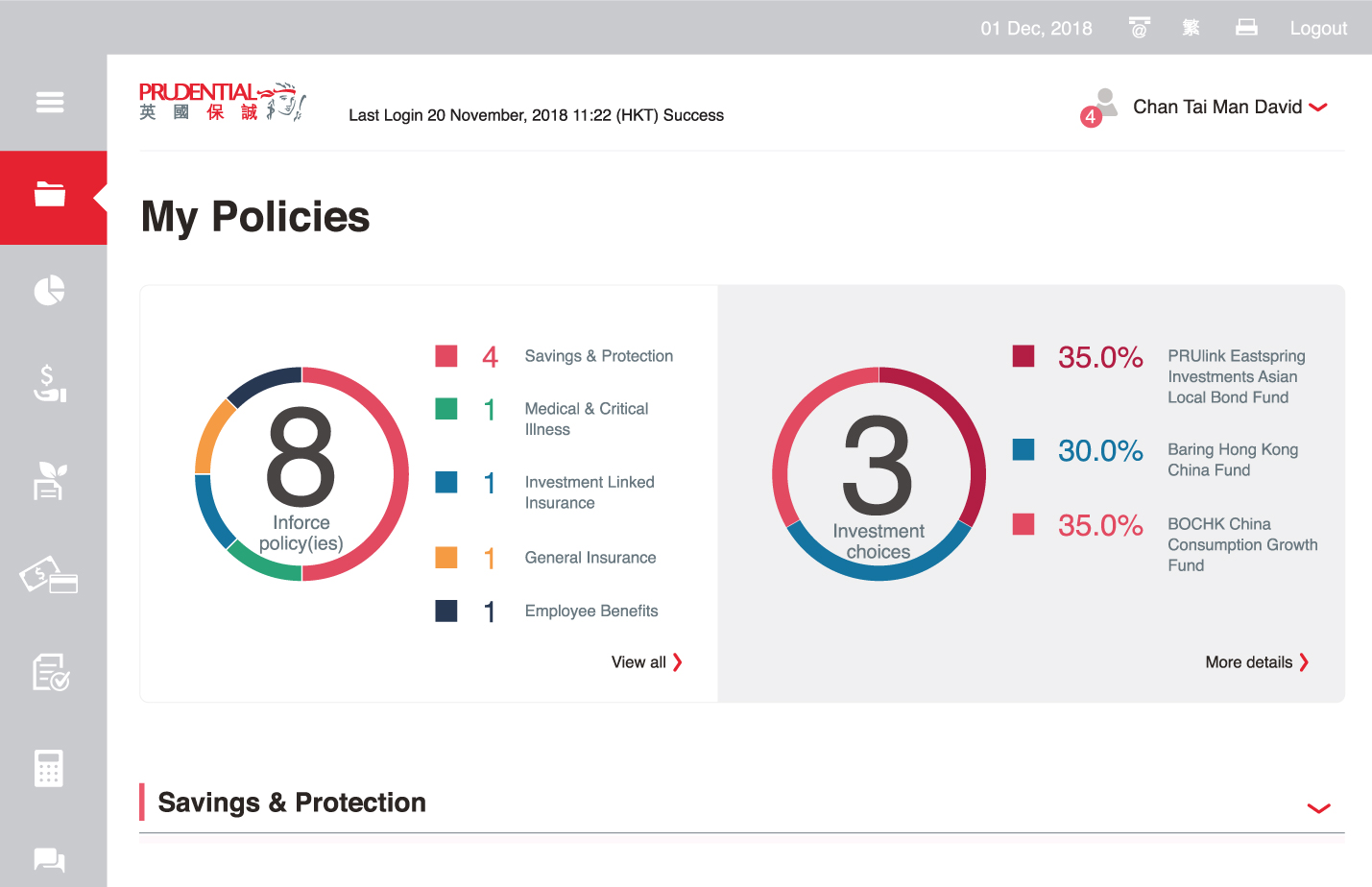This screenshot has height=887, width=1372.
Task: Open the hamburger menu in the sidebar
Action: tap(50, 102)
